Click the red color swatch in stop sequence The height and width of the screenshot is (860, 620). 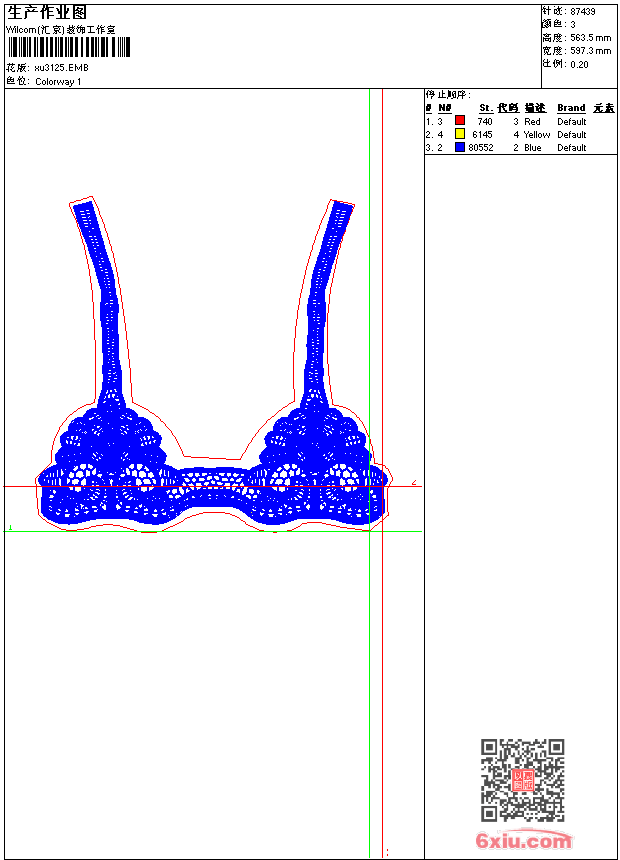[460, 121]
